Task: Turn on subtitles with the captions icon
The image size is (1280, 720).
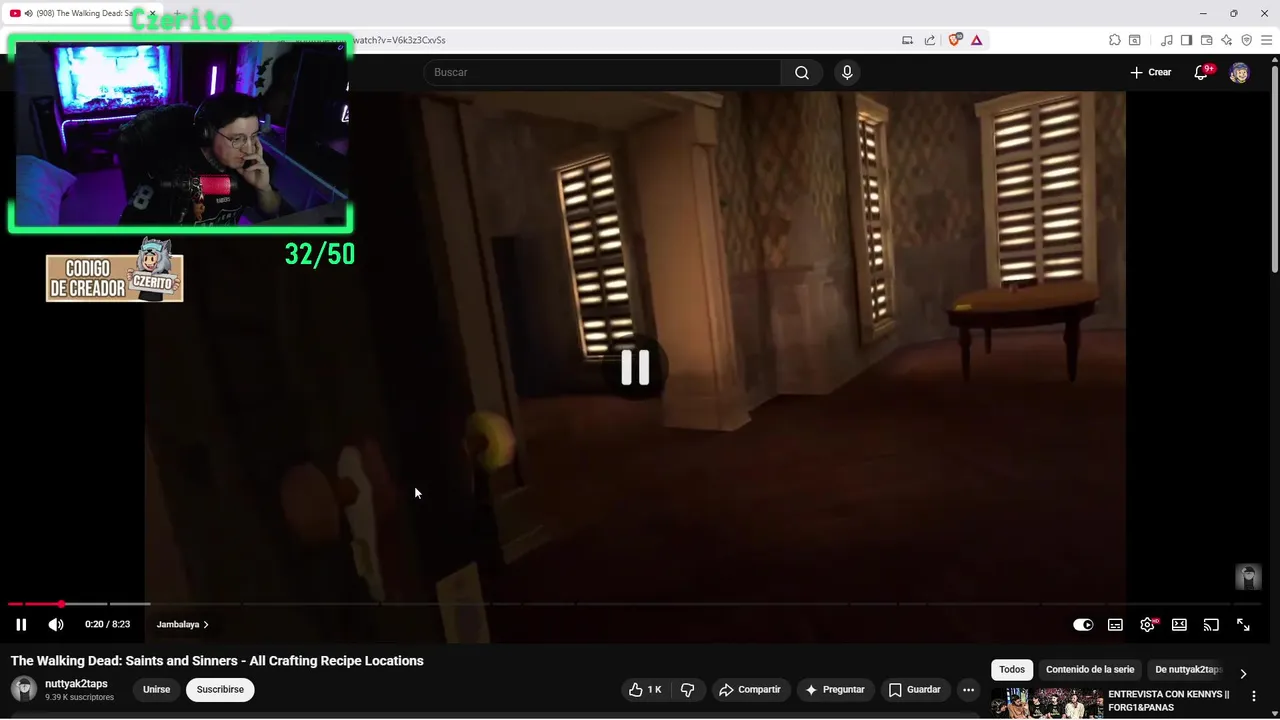Action: pos(1115,625)
